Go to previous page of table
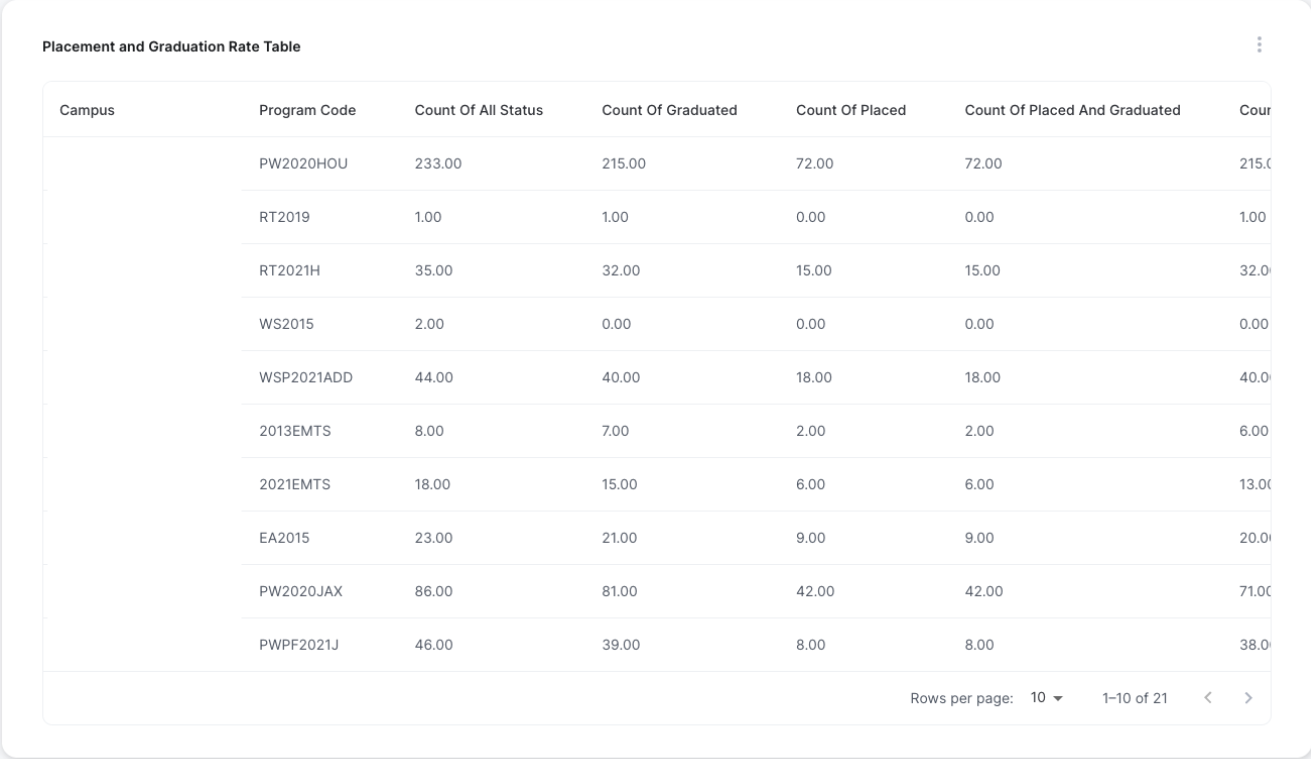 point(1208,698)
